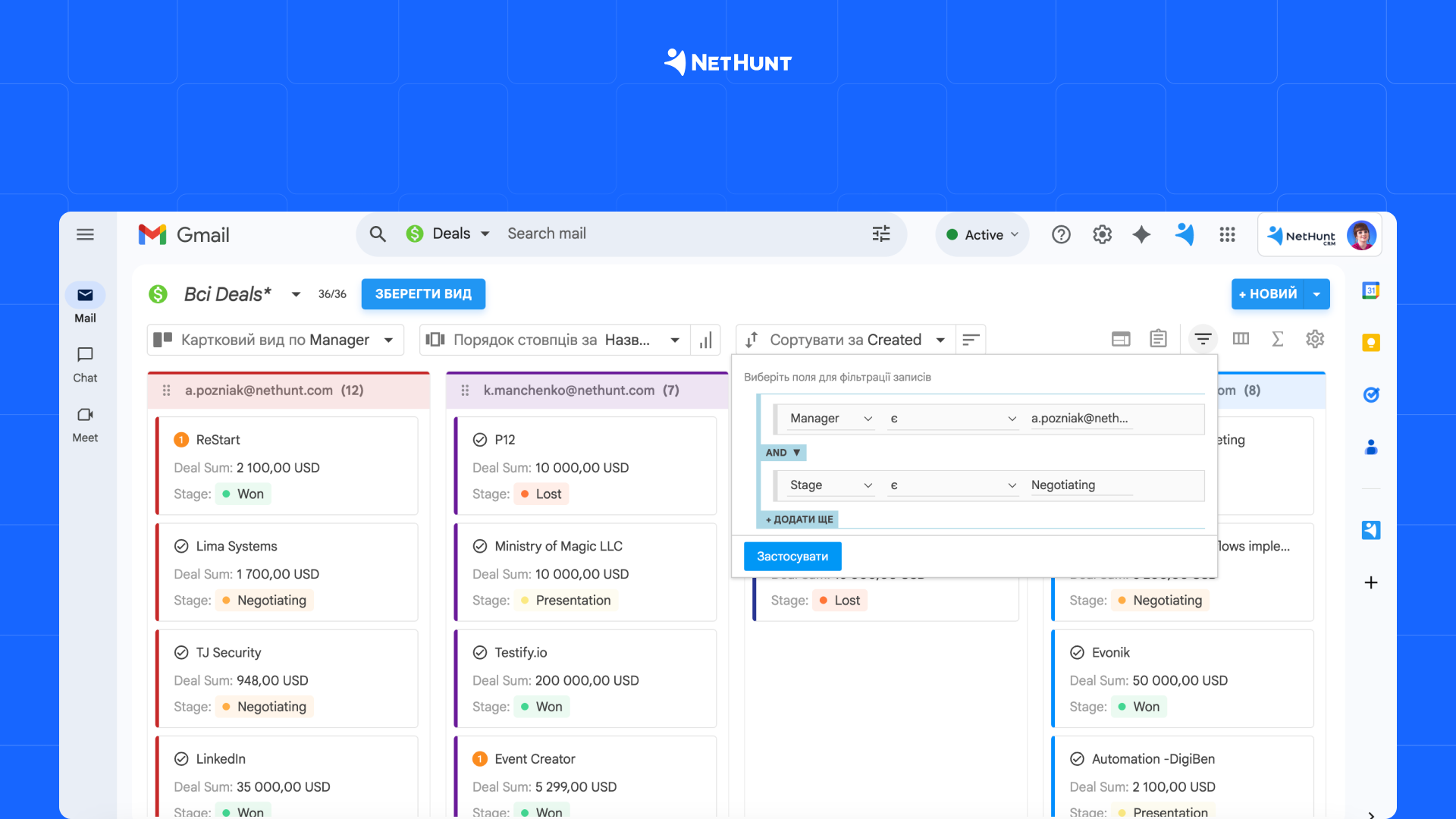Image resolution: width=1456 pixels, height=819 pixels.
Task: Open the Gmail help question mark icon
Action: click(x=1061, y=234)
